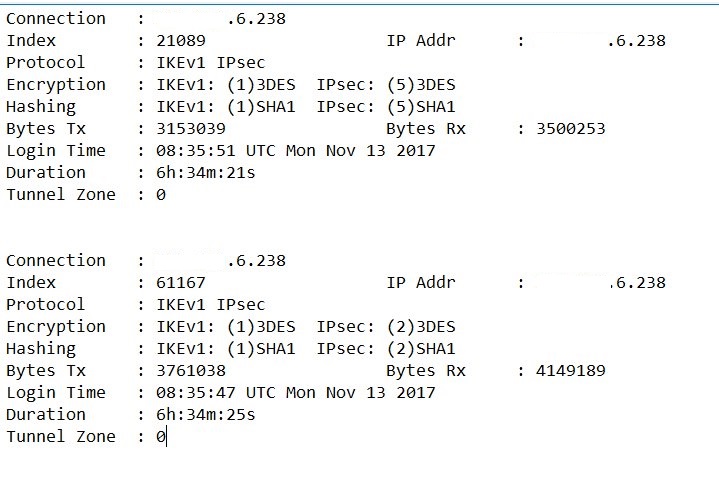
Task: Click IP Addr value in second block
Action: [600, 282]
